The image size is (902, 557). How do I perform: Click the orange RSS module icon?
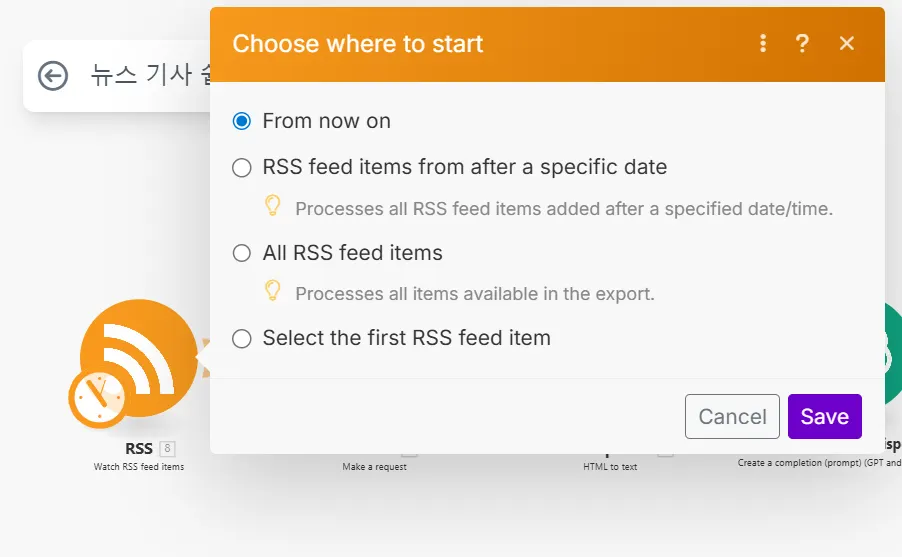tap(139, 357)
